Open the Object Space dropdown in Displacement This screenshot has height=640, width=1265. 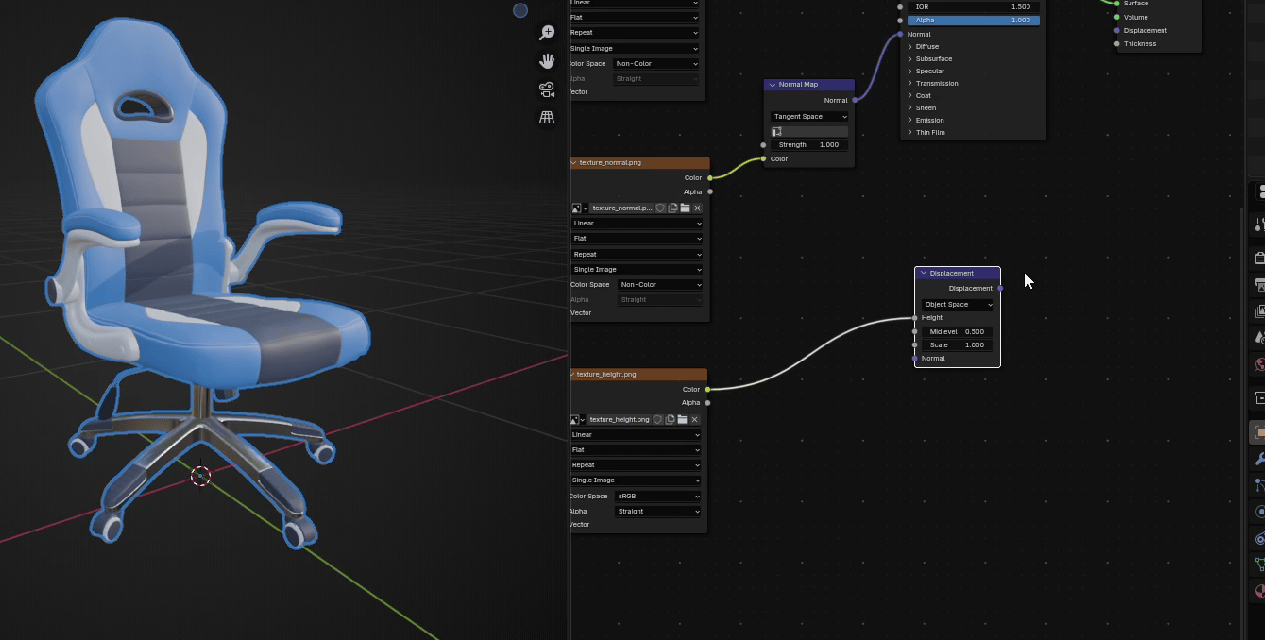(x=957, y=305)
